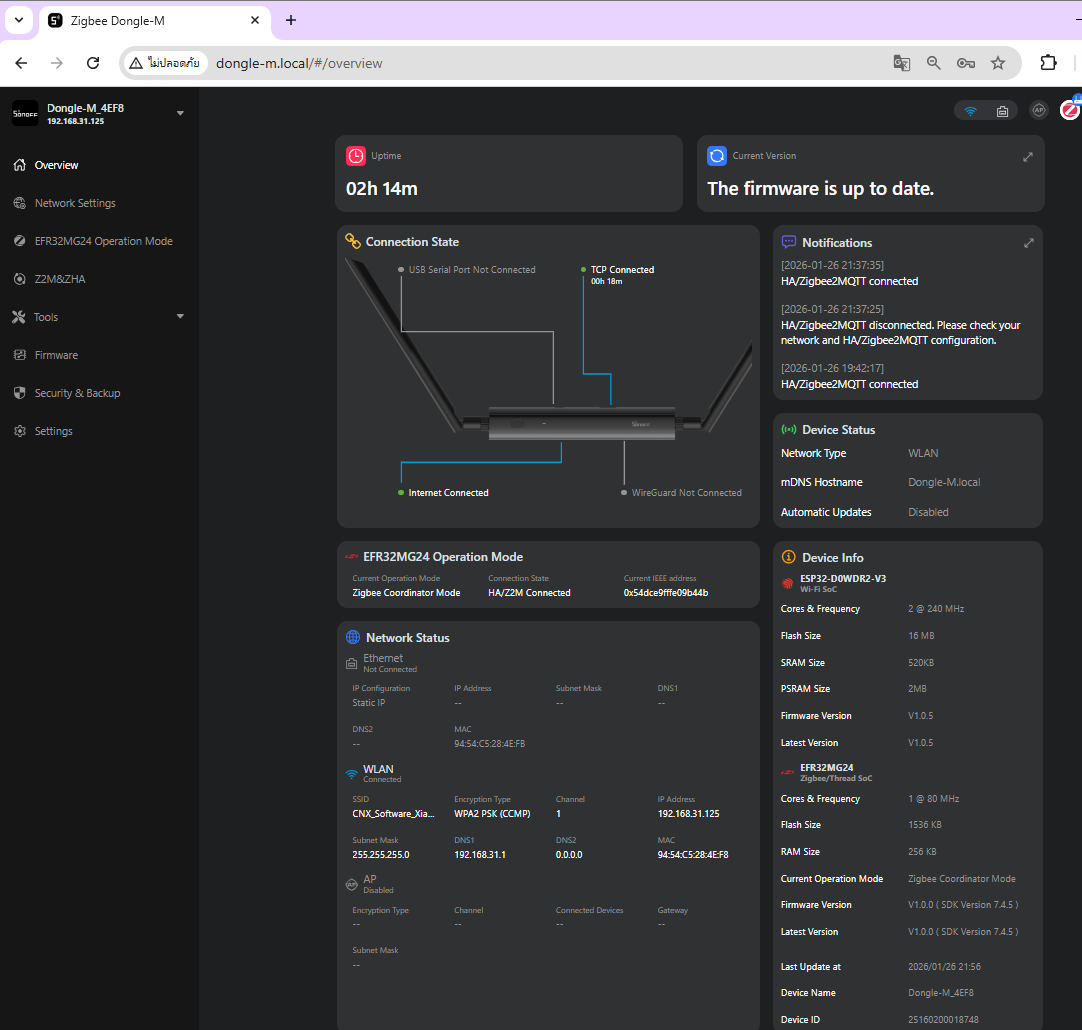Click the Ethernet port status icon
Image resolution: width=1082 pixels, height=1030 pixels.
point(1002,111)
